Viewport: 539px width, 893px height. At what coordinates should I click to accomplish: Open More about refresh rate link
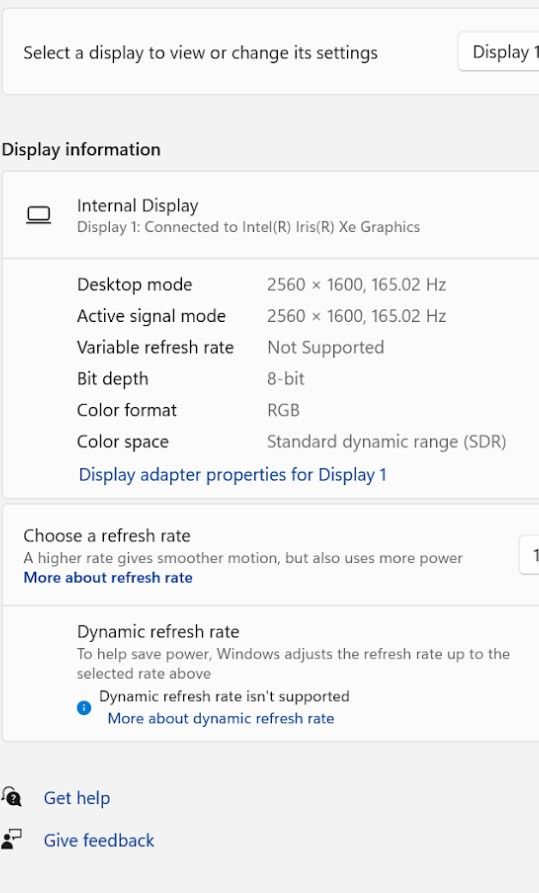tap(108, 577)
